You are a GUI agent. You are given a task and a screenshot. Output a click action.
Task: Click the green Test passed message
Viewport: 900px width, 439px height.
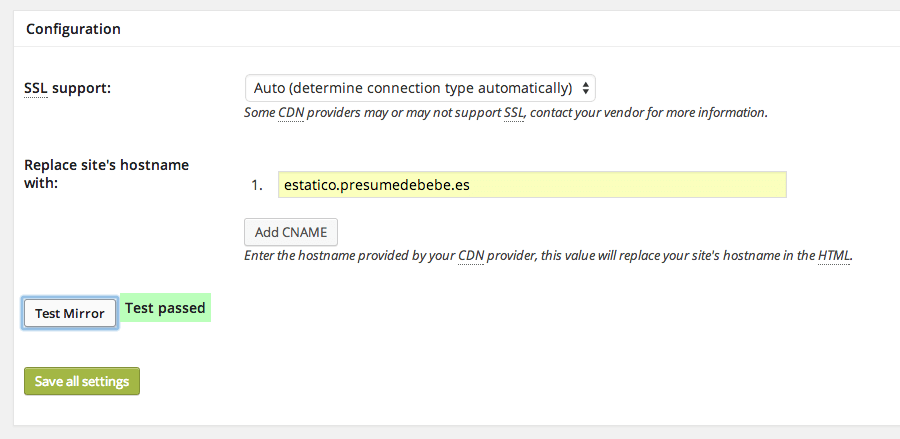click(165, 308)
